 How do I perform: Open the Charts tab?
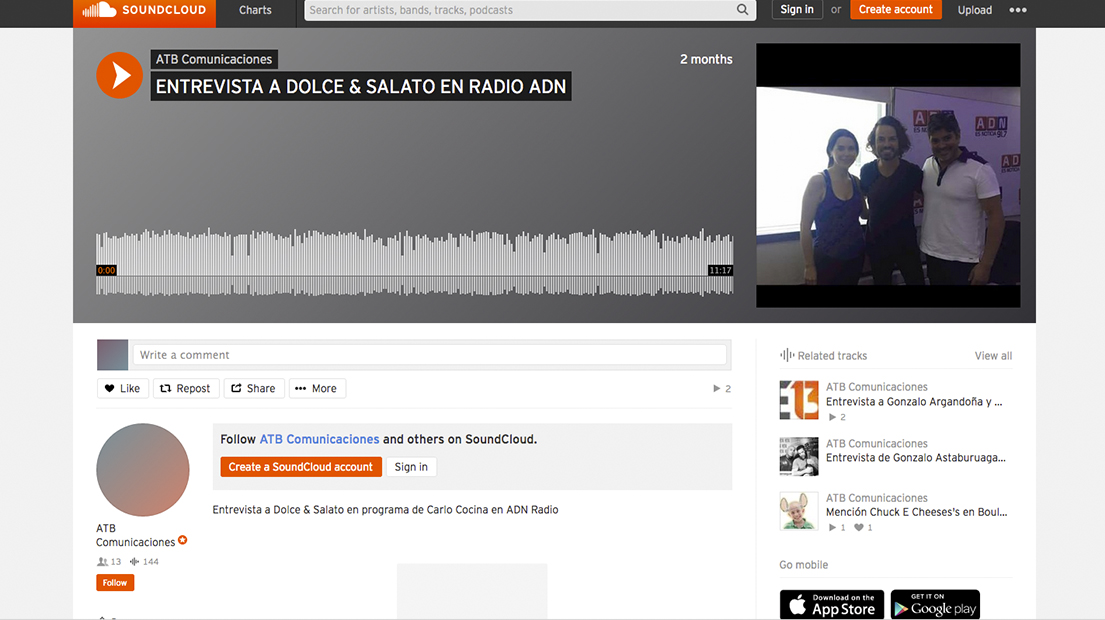pos(255,10)
